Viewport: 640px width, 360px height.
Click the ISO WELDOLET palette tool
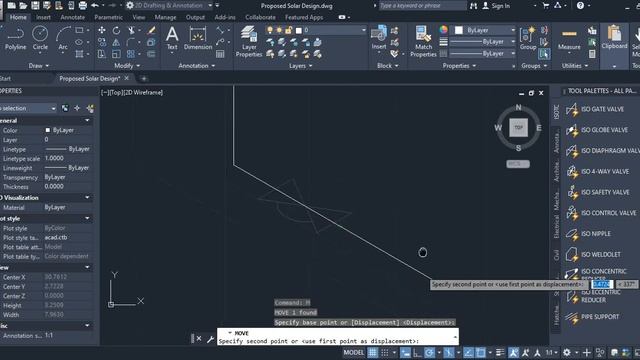click(x=593, y=254)
